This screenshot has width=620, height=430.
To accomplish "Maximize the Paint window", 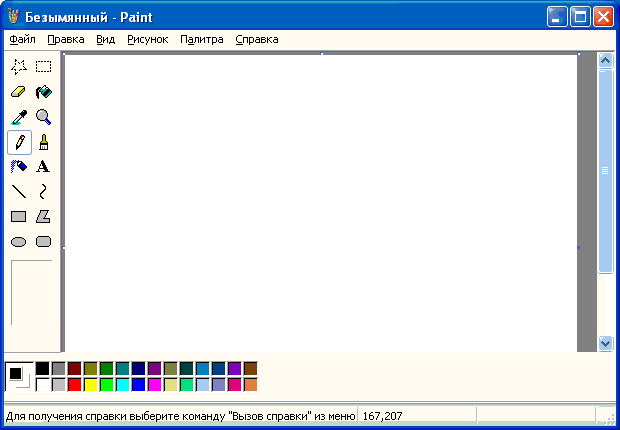I will point(580,17).
